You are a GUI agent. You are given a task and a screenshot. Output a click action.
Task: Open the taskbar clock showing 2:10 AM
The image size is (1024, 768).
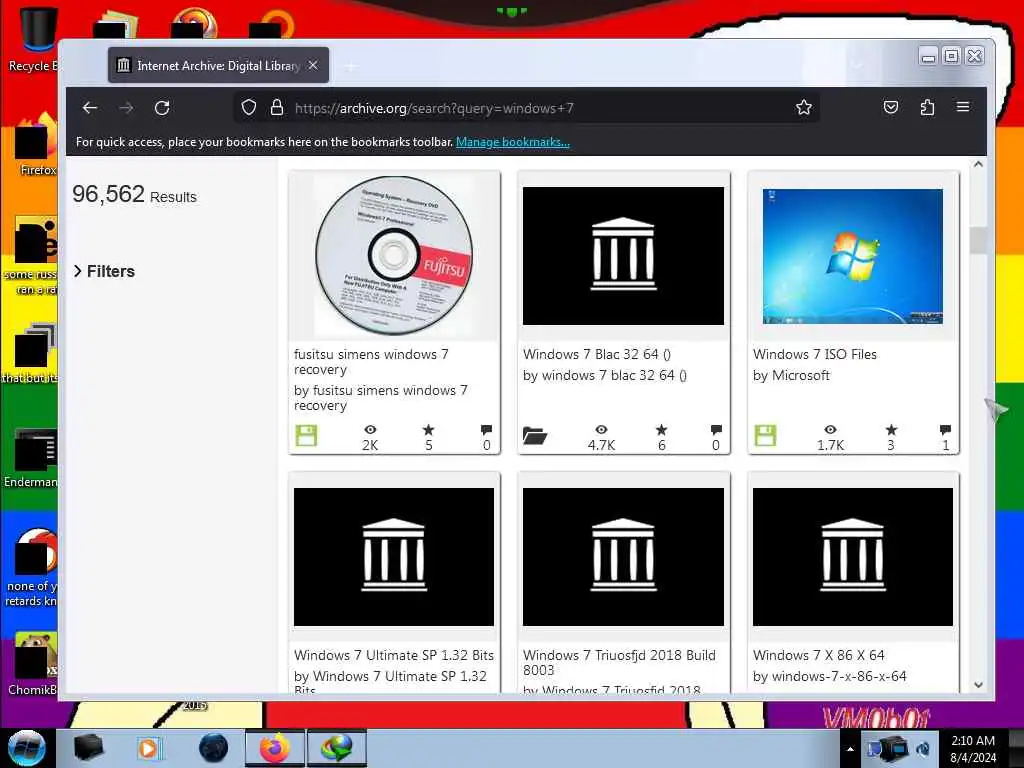pyautogui.click(x=973, y=749)
